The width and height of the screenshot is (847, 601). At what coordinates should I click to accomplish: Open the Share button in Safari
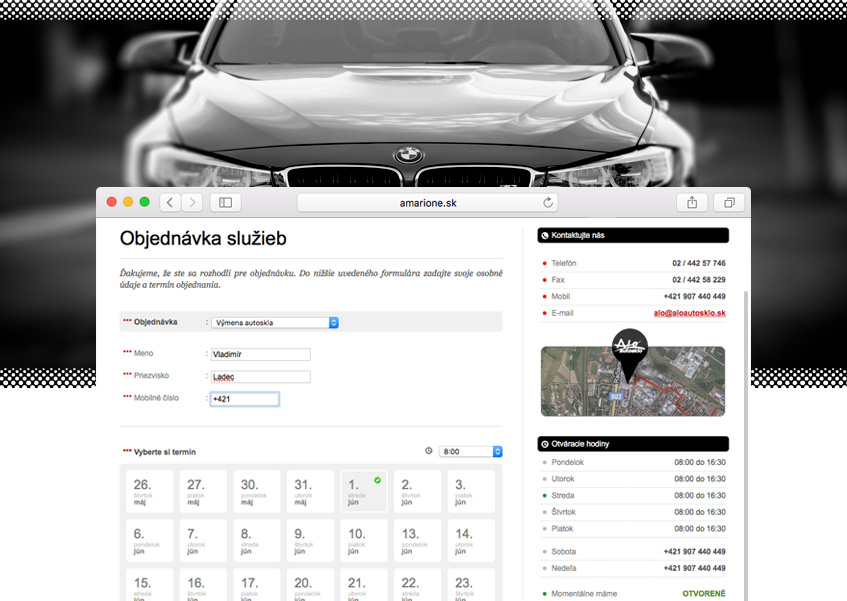(x=692, y=202)
